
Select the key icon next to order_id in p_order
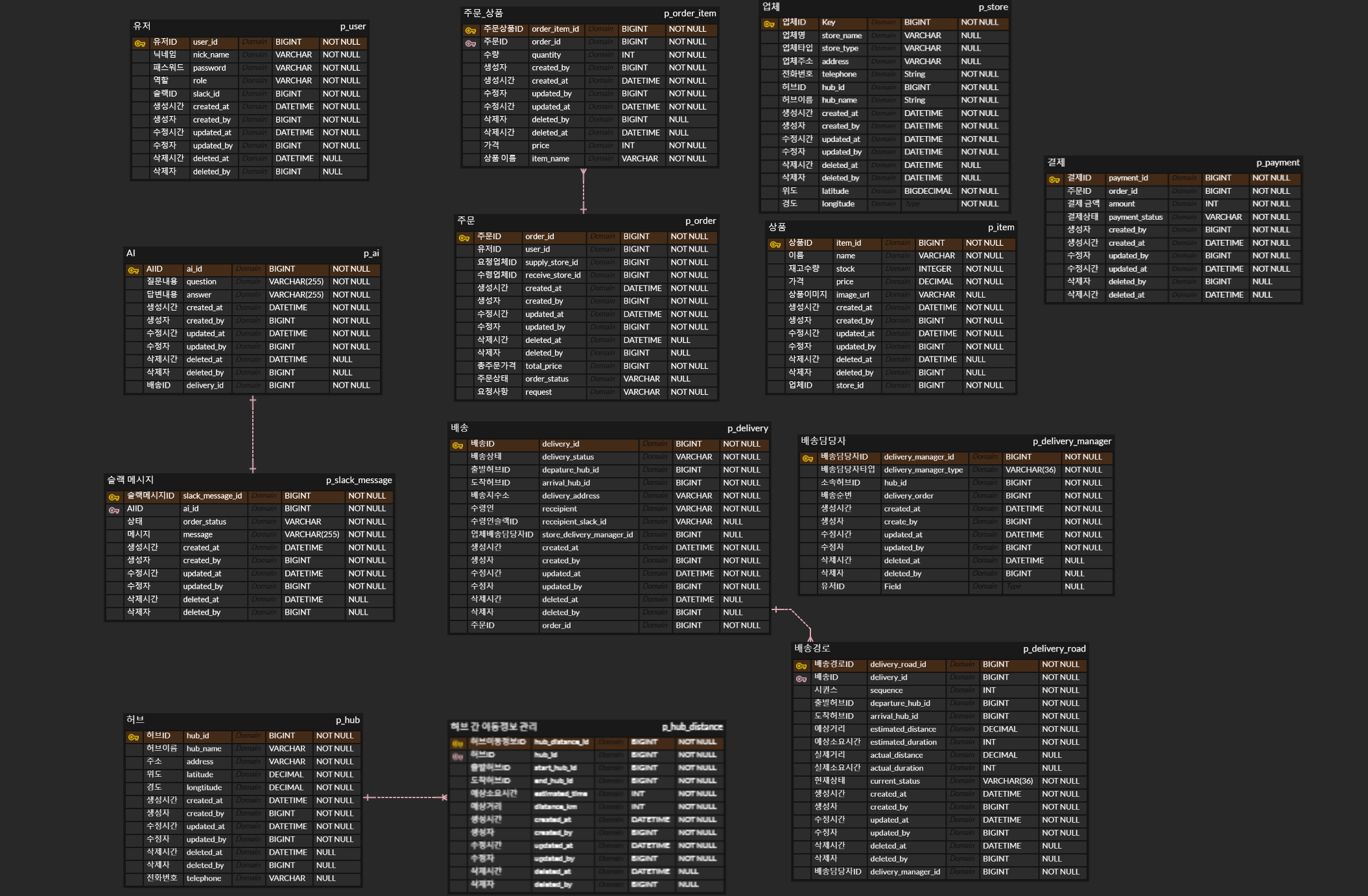(x=464, y=238)
